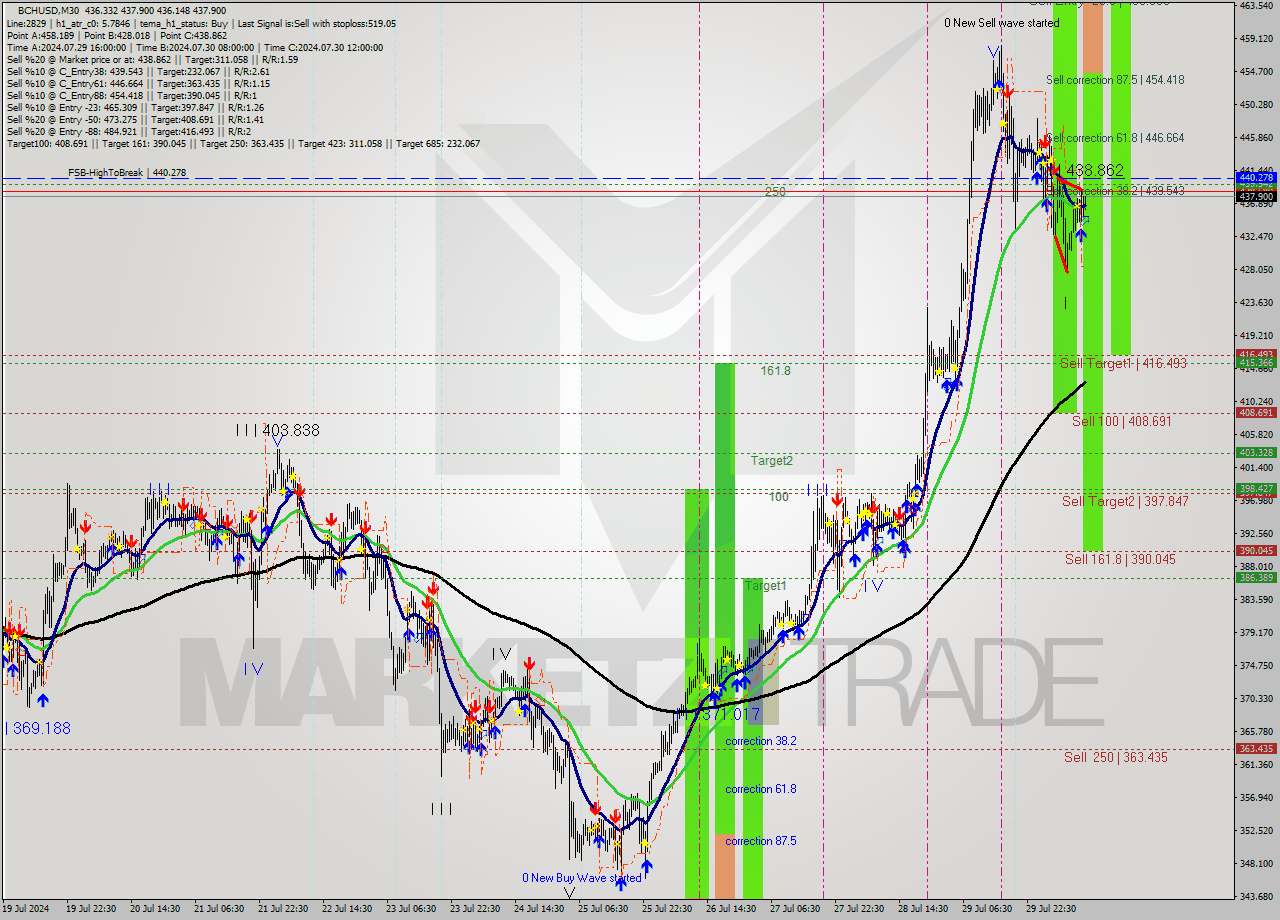
Task: Select the 'Sell %20 @ Entry -88: 484.921' line
Action: point(128,131)
